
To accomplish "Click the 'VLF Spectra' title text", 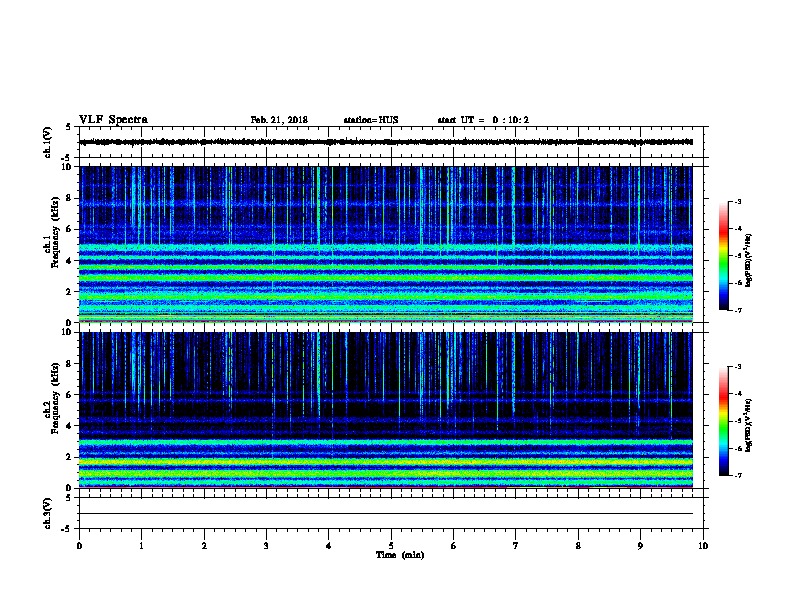I will [x=113, y=120].
